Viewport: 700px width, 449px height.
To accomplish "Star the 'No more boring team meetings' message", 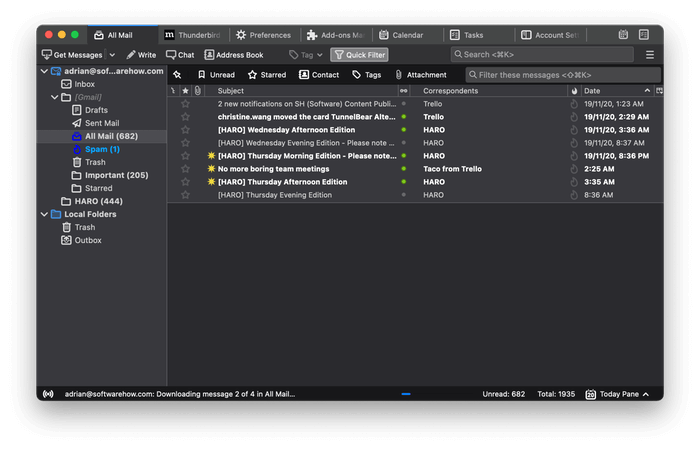I will [185, 169].
